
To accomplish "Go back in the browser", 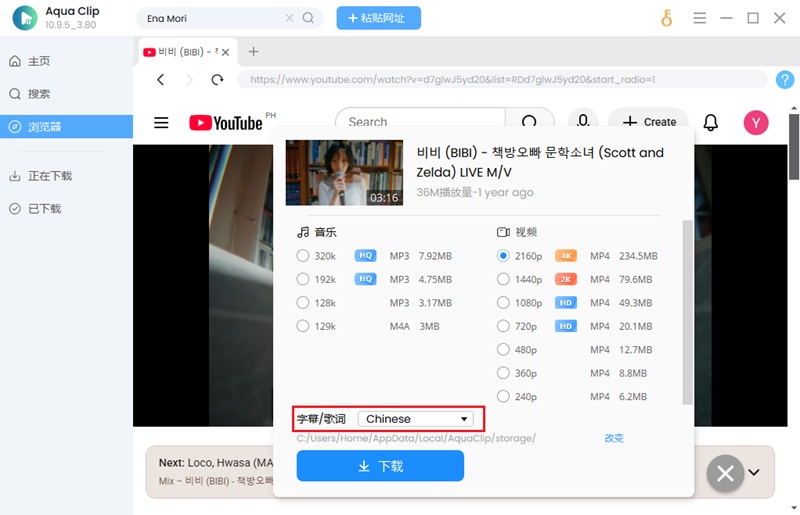I will pyautogui.click(x=161, y=80).
